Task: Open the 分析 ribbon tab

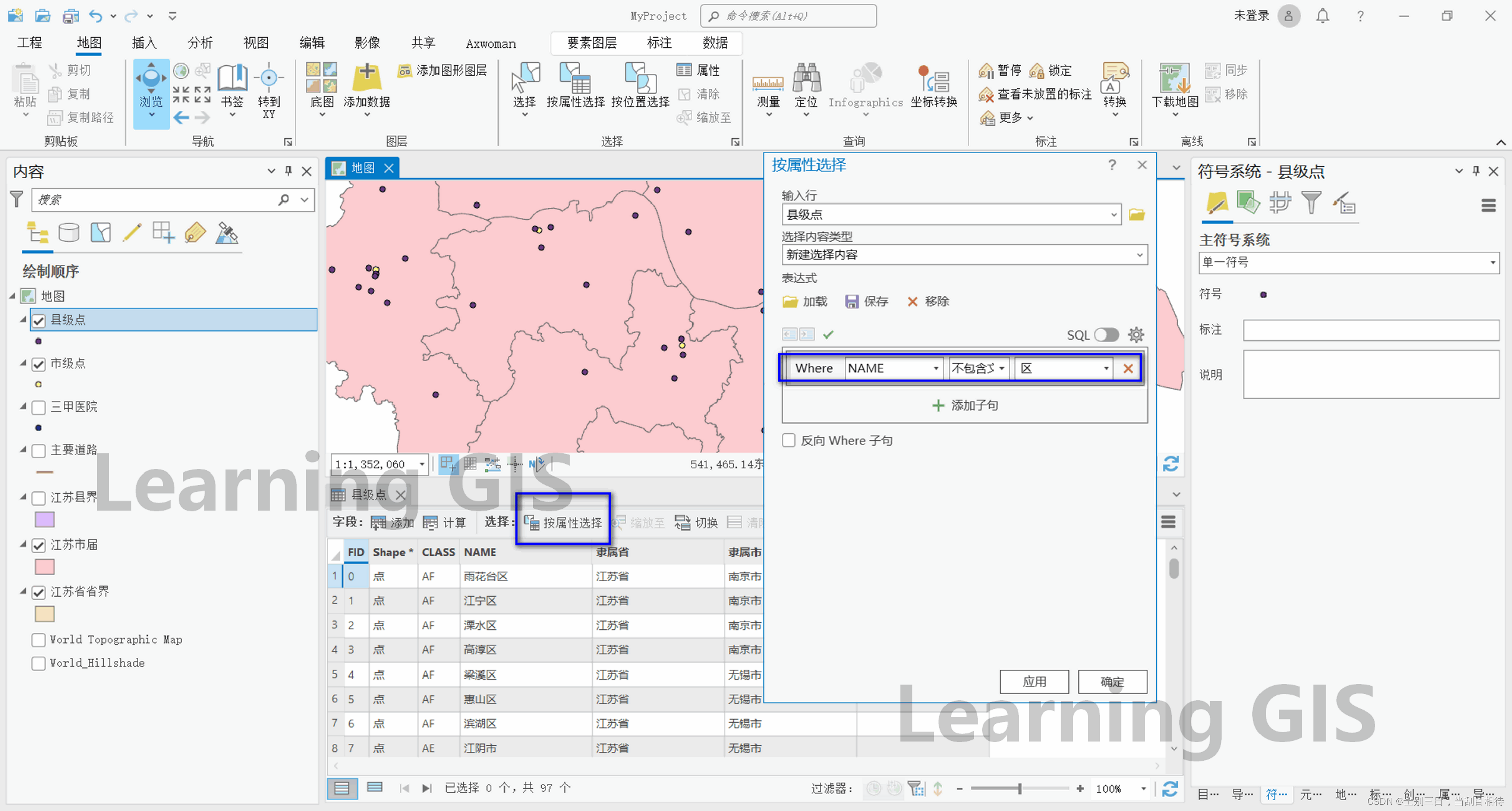Action: pos(200,43)
